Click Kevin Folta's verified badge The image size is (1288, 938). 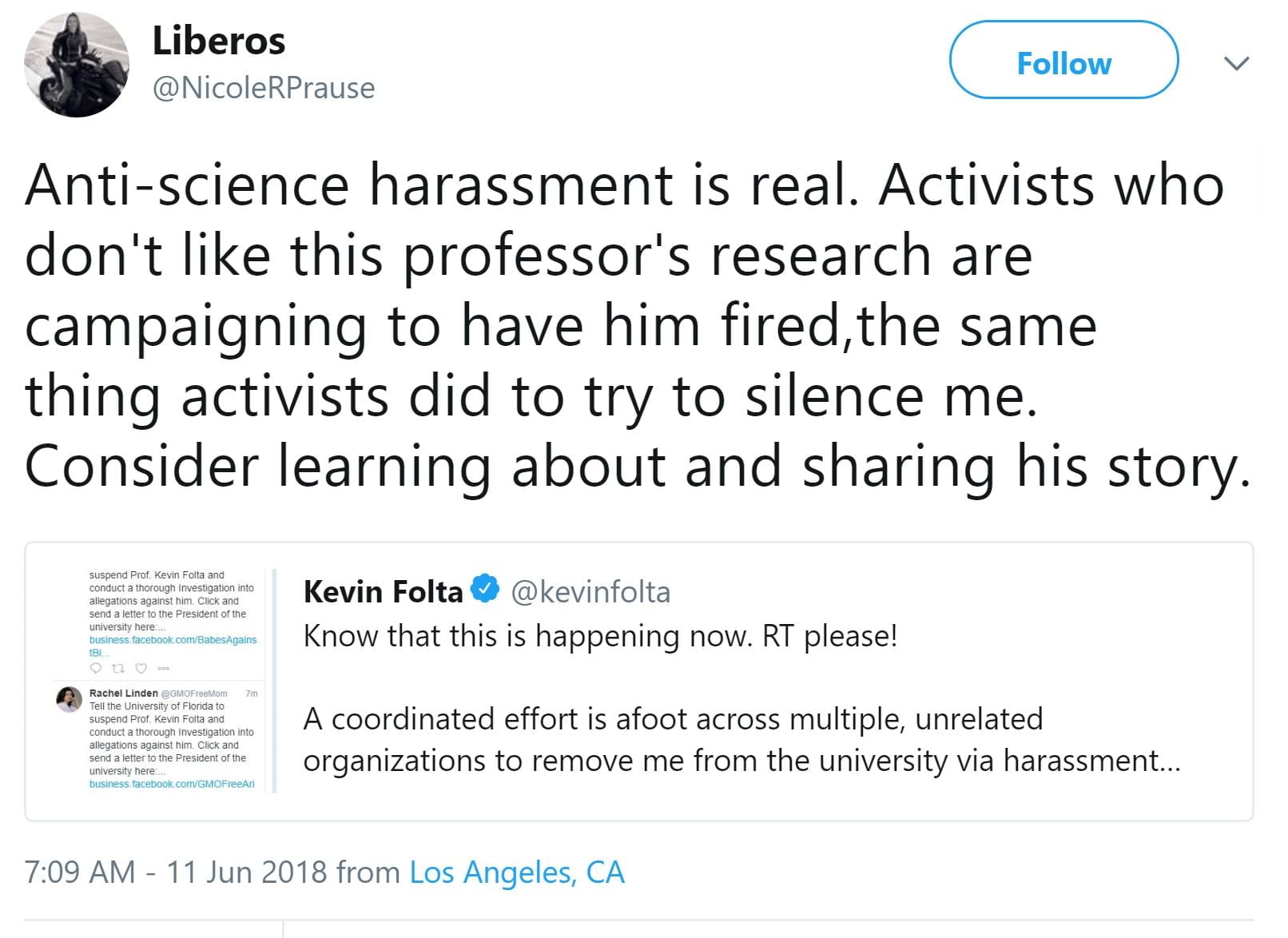click(x=485, y=590)
